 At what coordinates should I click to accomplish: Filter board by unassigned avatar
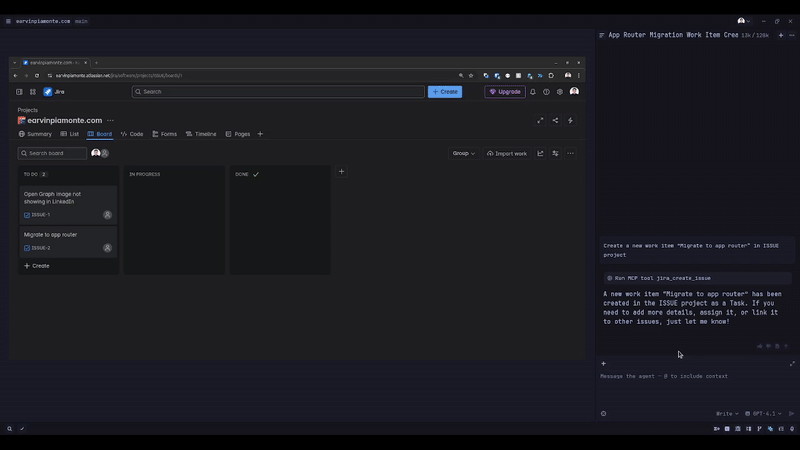[x=105, y=153]
